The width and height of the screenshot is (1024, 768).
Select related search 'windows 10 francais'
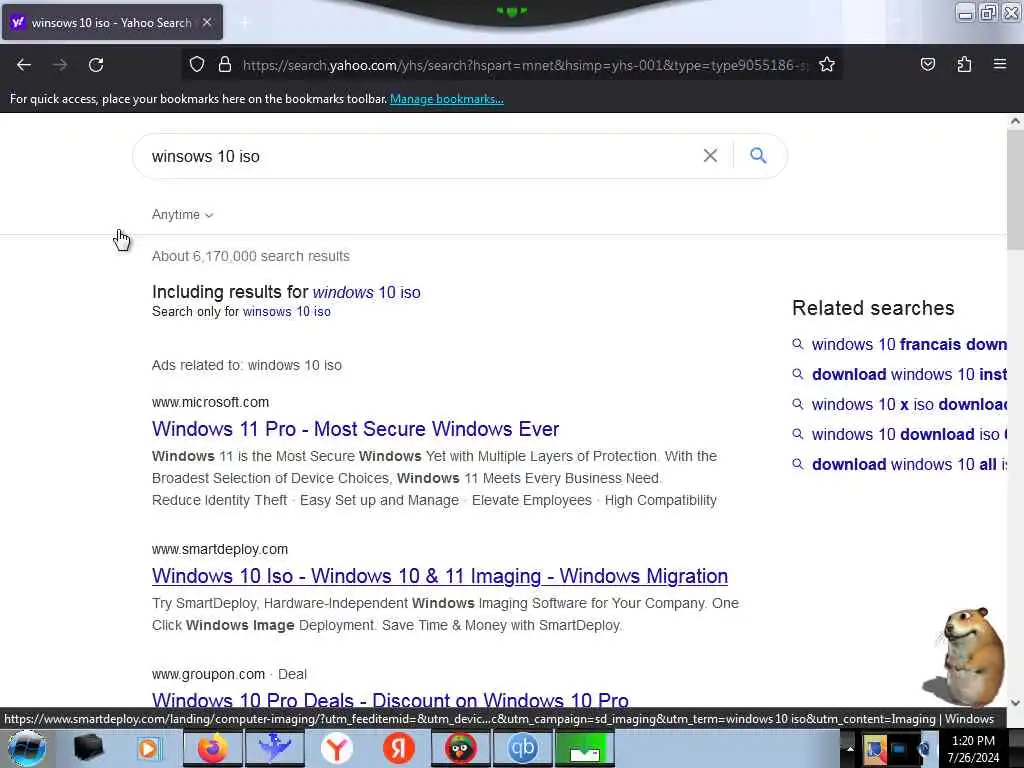908,344
